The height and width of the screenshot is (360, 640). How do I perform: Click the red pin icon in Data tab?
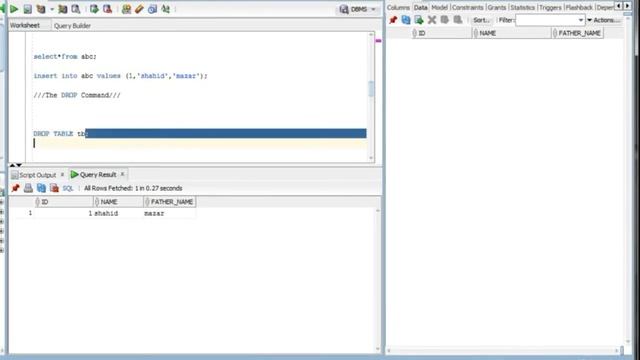tap(393, 20)
